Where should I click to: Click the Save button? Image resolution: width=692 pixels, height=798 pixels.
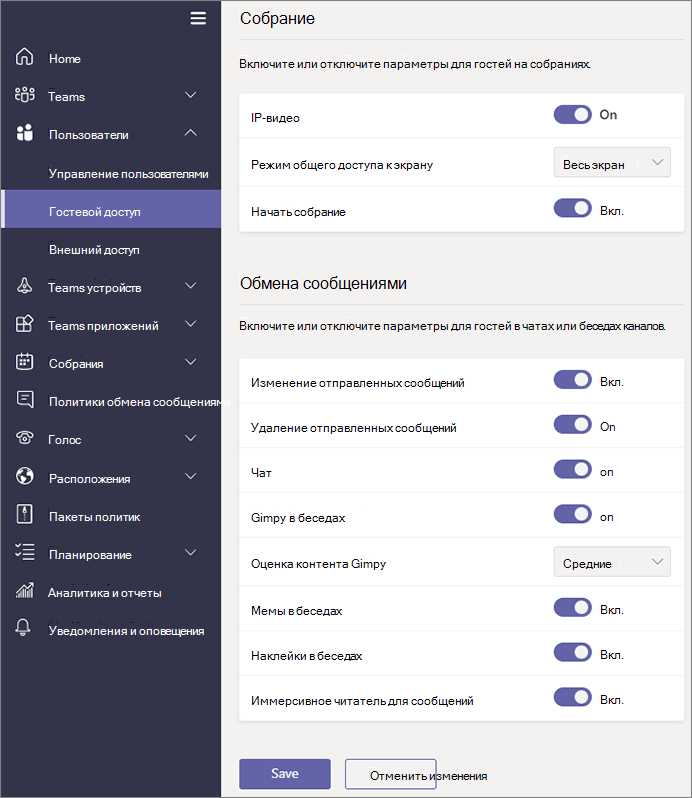click(x=284, y=774)
